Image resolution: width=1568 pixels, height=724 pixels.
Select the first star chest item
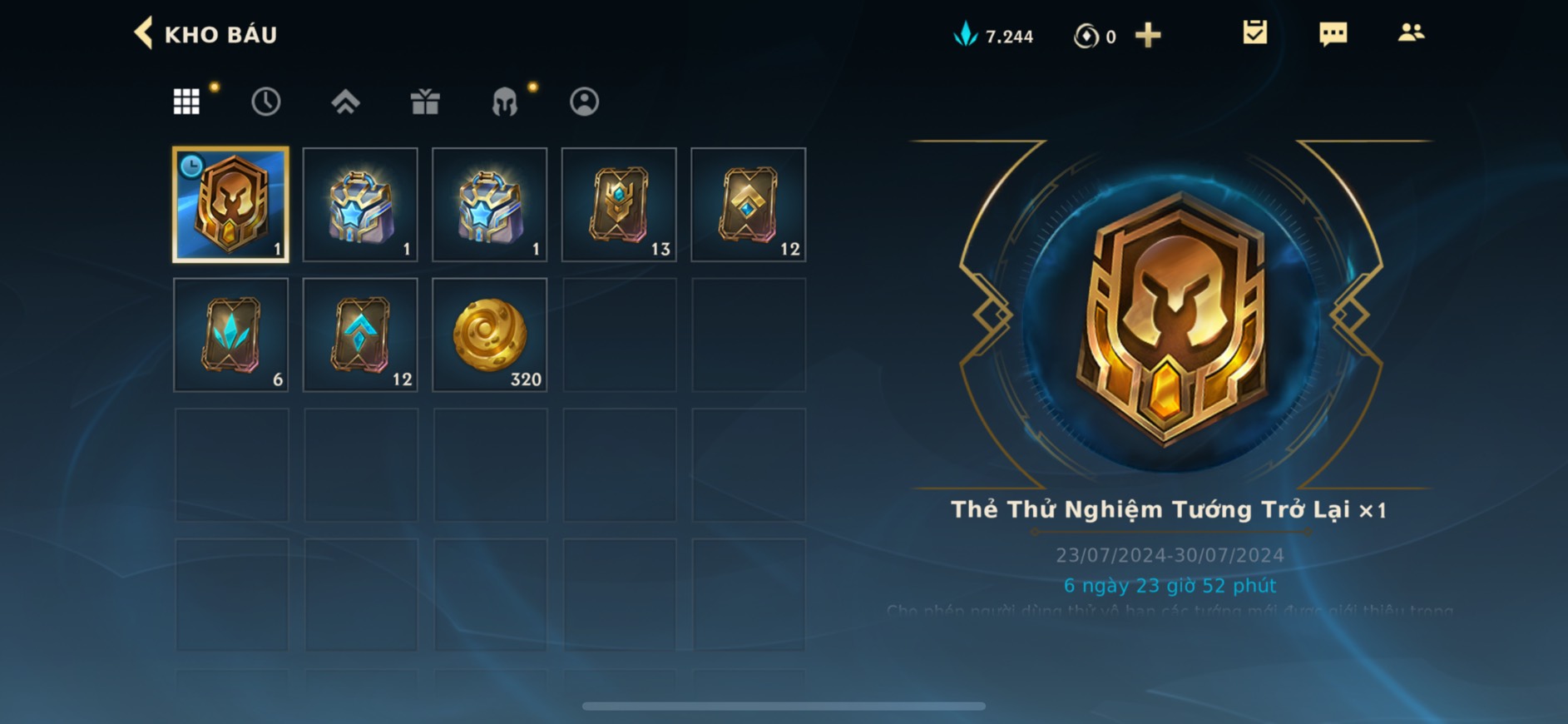click(x=360, y=205)
